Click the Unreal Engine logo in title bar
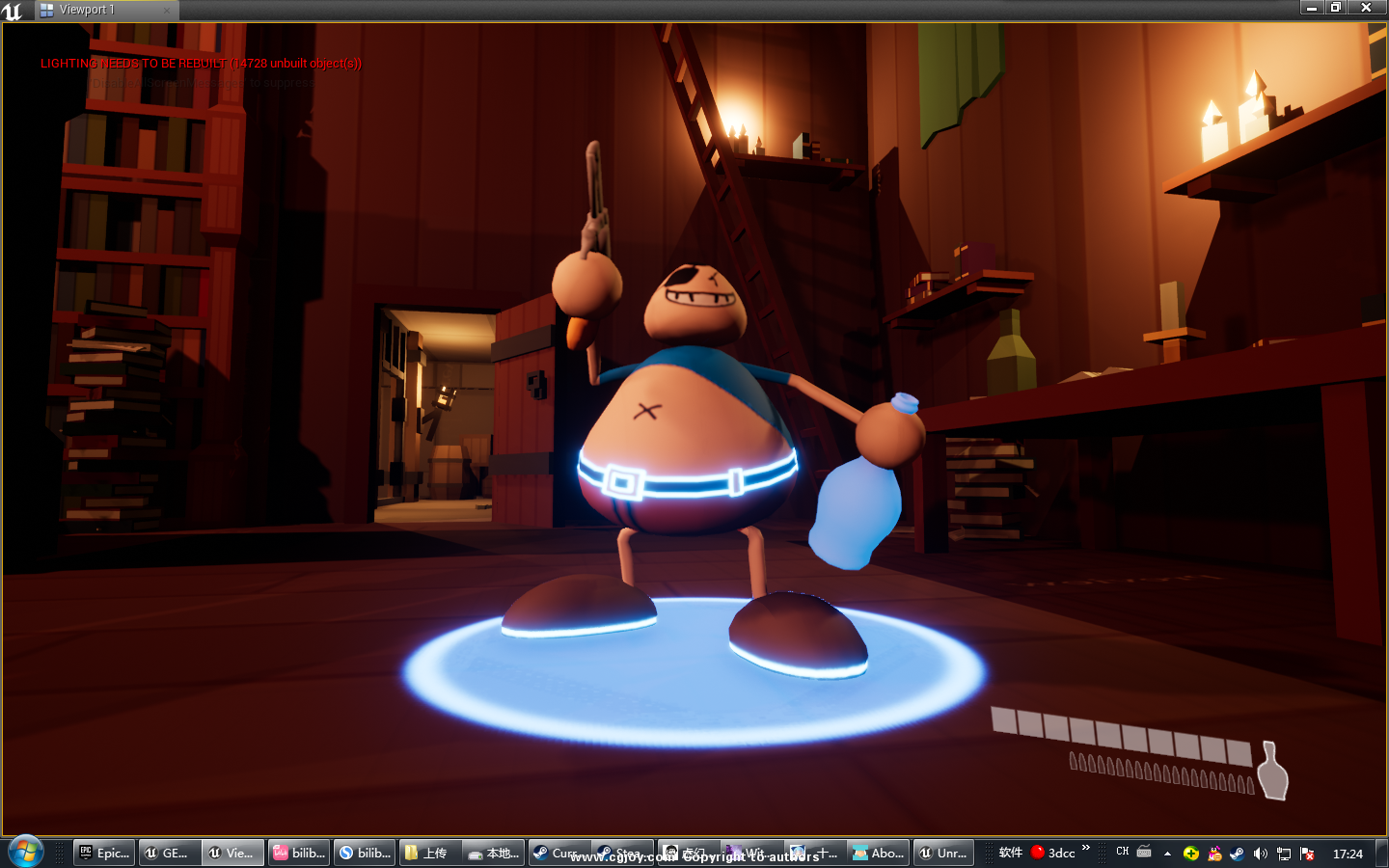Image resolution: width=1389 pixels, height=868 pixels. pyautogui.click(x=13, y=11)
